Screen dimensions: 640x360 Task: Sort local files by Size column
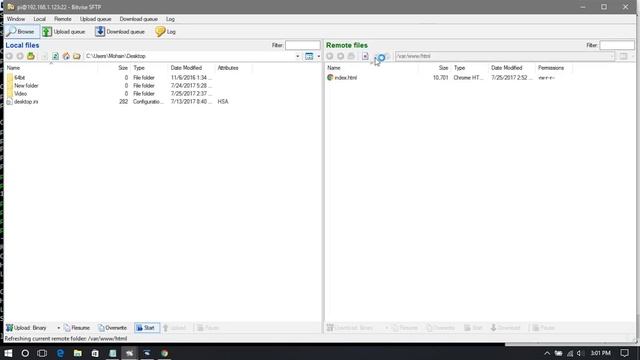click(114, 68)
